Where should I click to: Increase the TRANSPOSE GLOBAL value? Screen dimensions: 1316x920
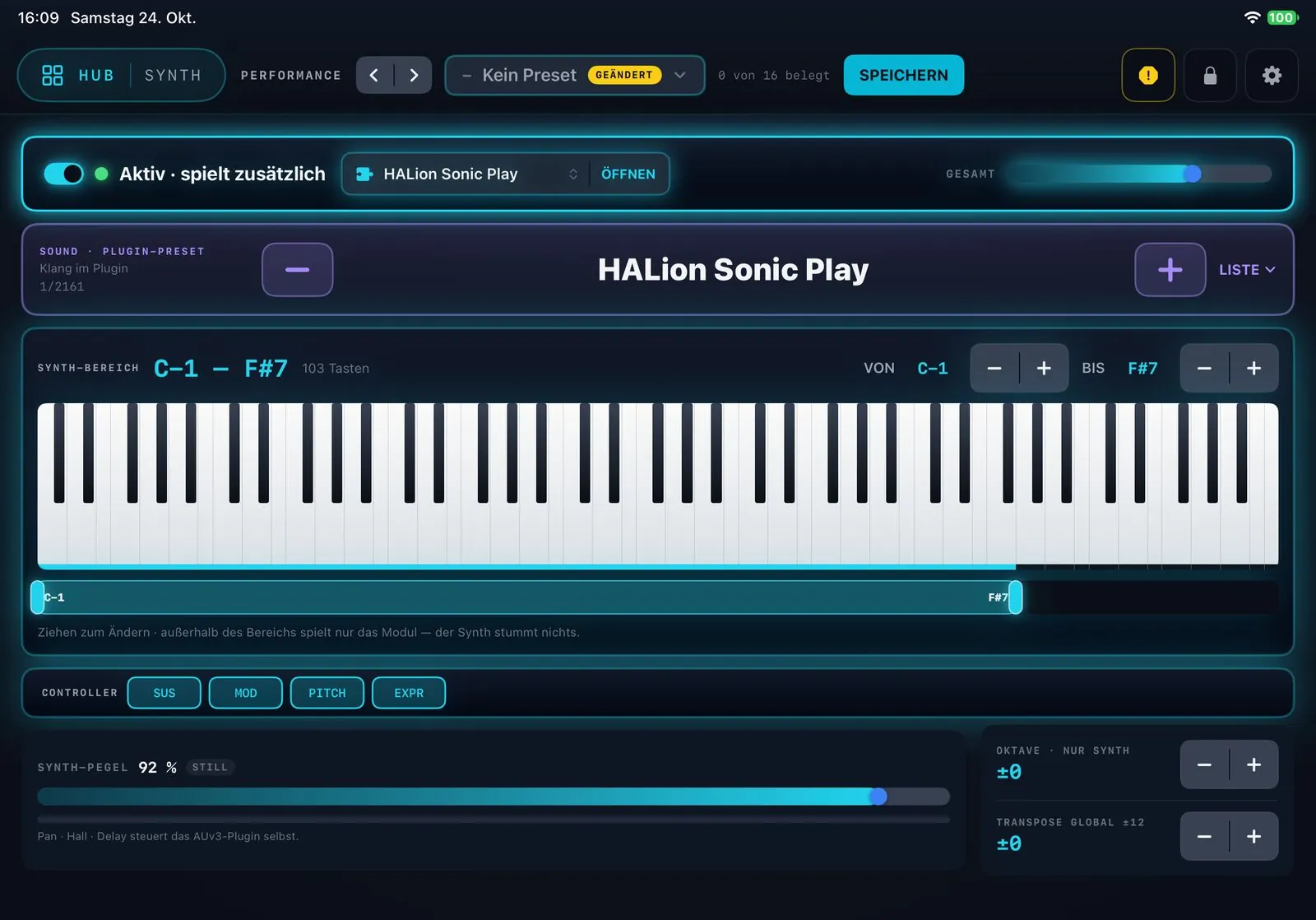tap(1253, 836)
